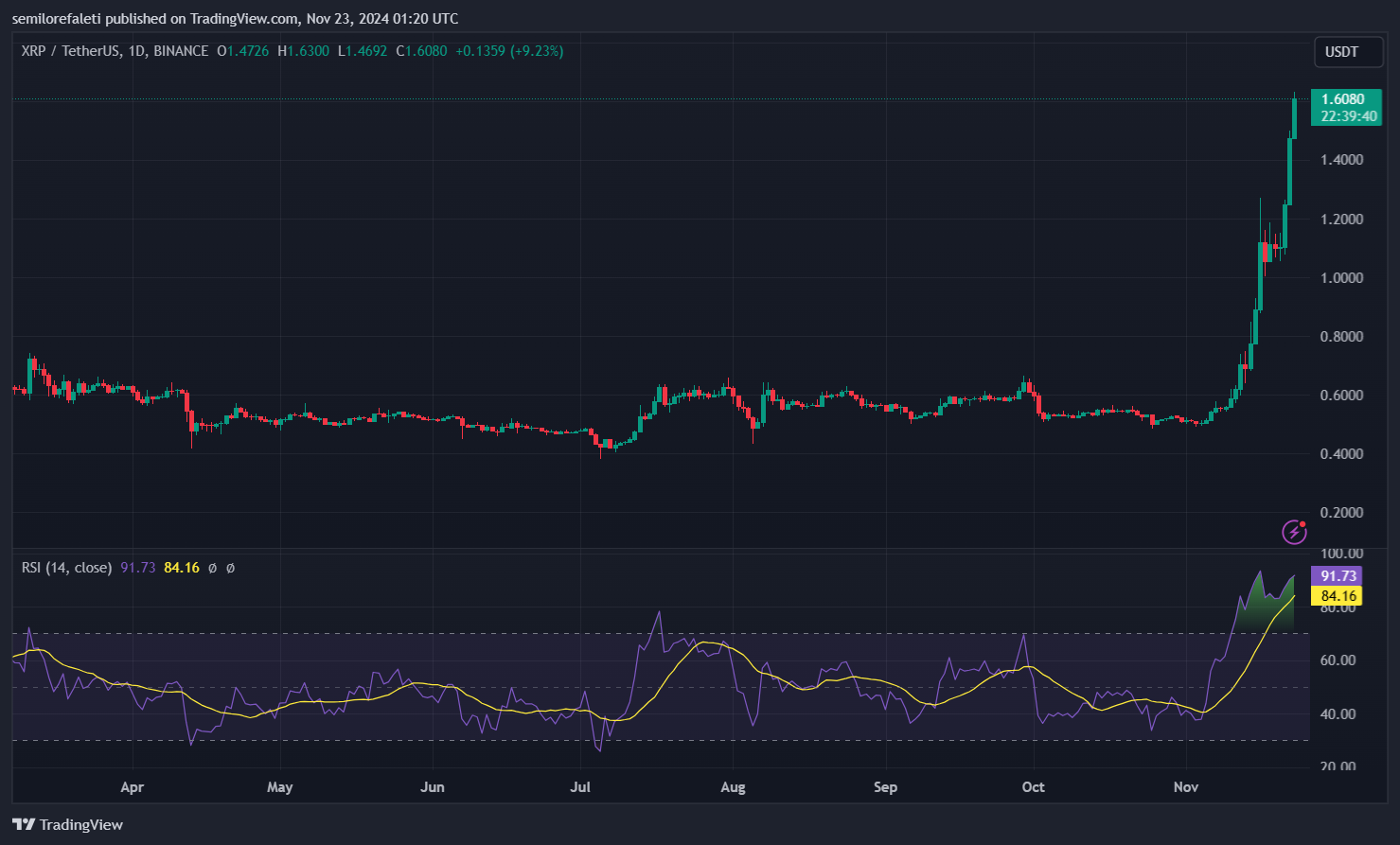Click the yellow RSI average tag 84.16
Screen dimensions: 1400x845
tap(1337, 596)
